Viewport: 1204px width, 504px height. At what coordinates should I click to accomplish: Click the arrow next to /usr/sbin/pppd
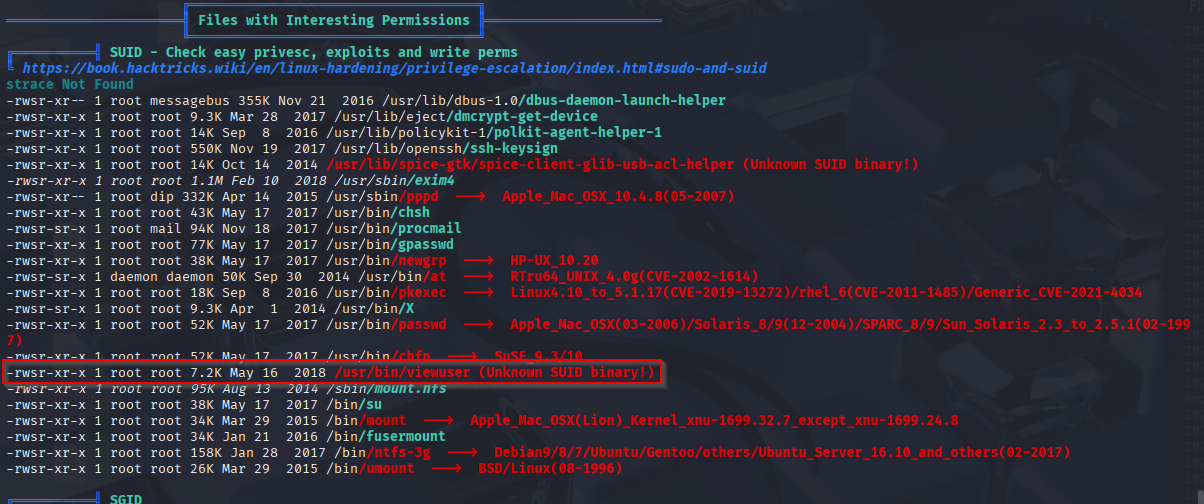pos(470,196)
